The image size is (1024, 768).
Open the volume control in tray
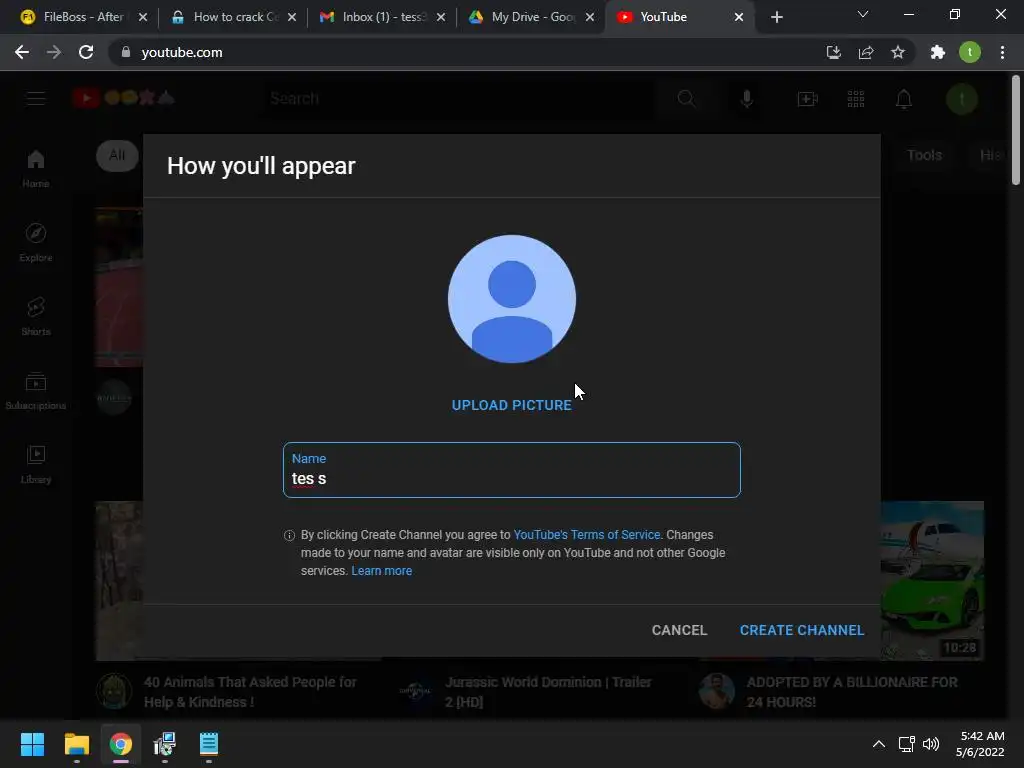coord(931,744)
